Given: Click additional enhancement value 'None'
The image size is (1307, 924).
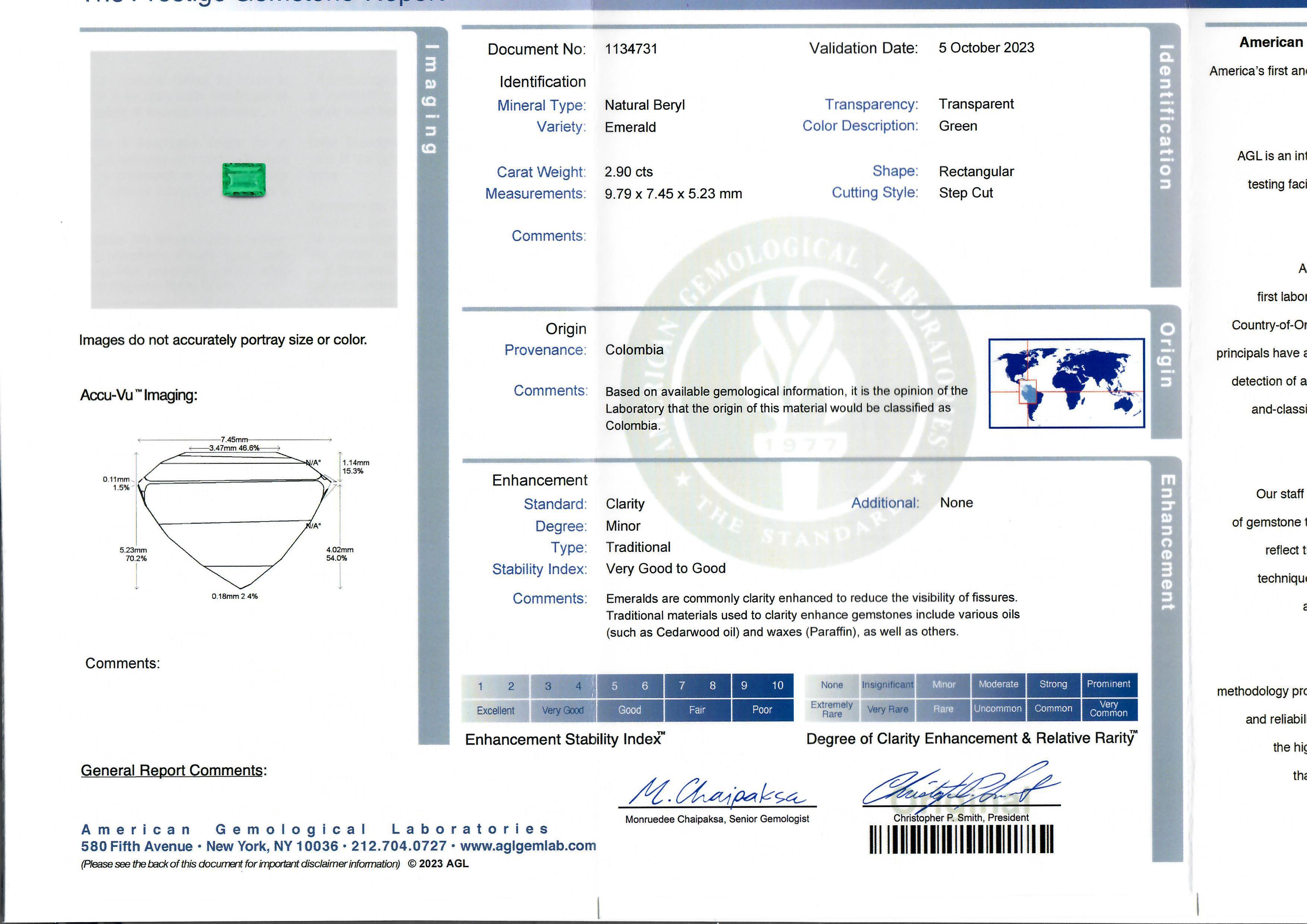Looking at the screenshot, I should point(956,503).
